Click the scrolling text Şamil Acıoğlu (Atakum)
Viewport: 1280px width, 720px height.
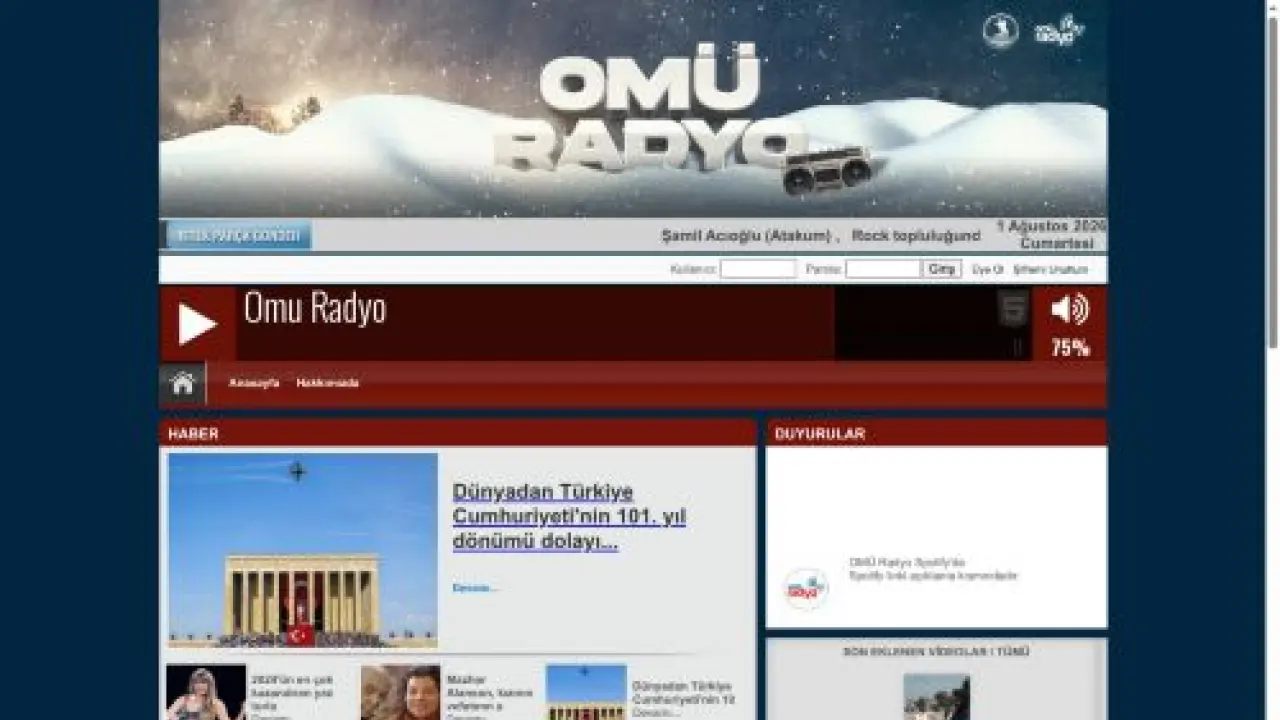(x=746, y=236)
